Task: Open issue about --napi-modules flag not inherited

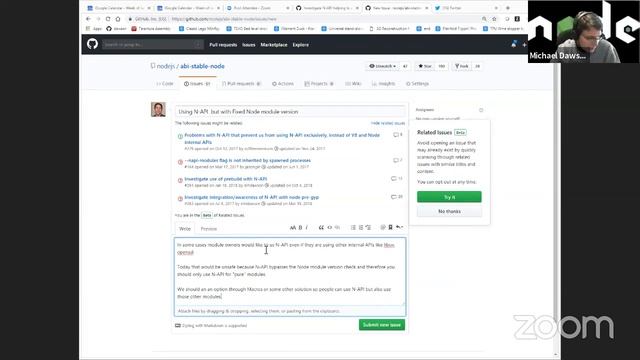Action: click(247, 160)
